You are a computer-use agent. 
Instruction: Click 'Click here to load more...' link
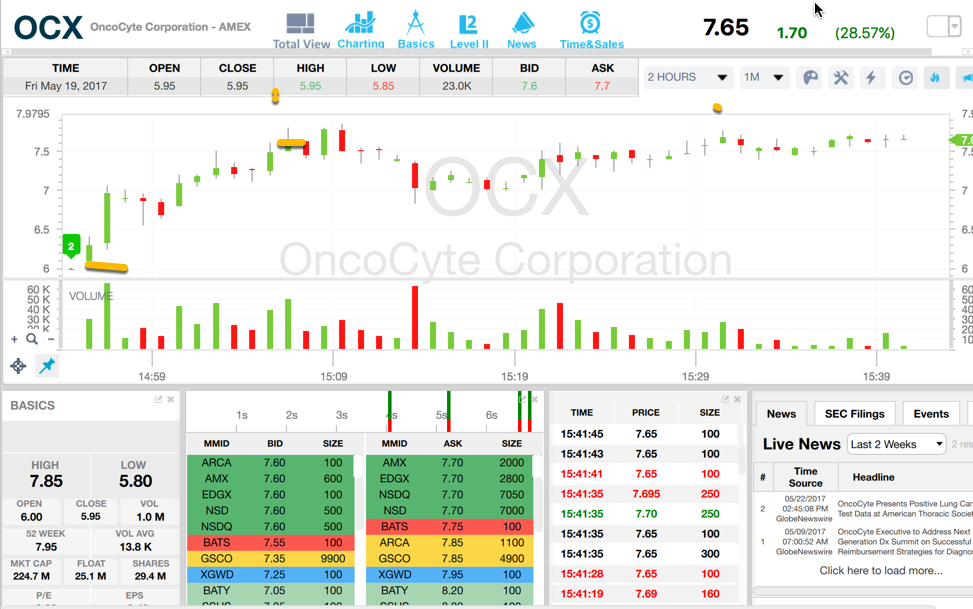[881, 571]
